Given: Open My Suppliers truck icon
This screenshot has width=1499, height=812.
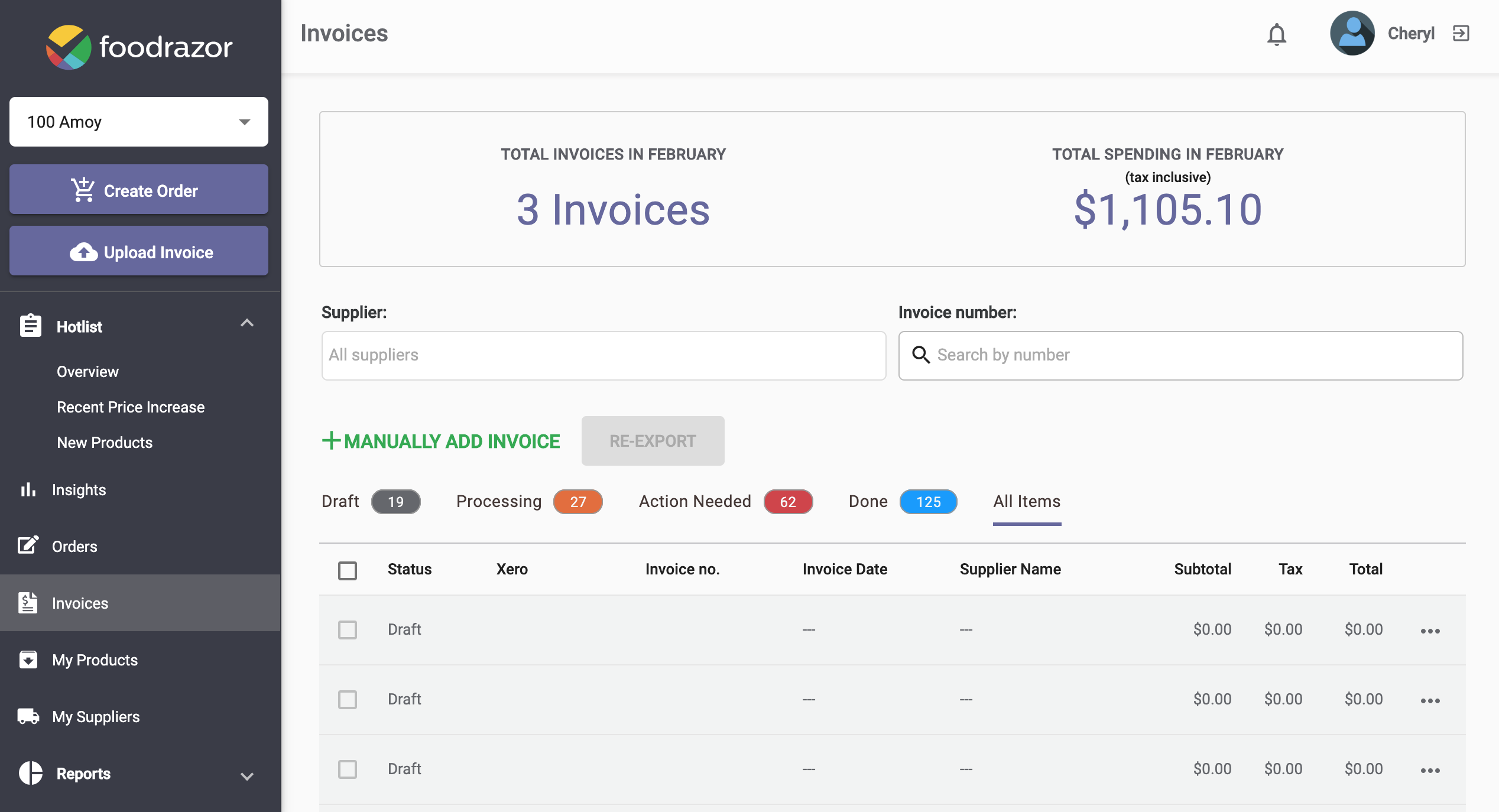Looking at the screenshot, I should pos(28,716).
